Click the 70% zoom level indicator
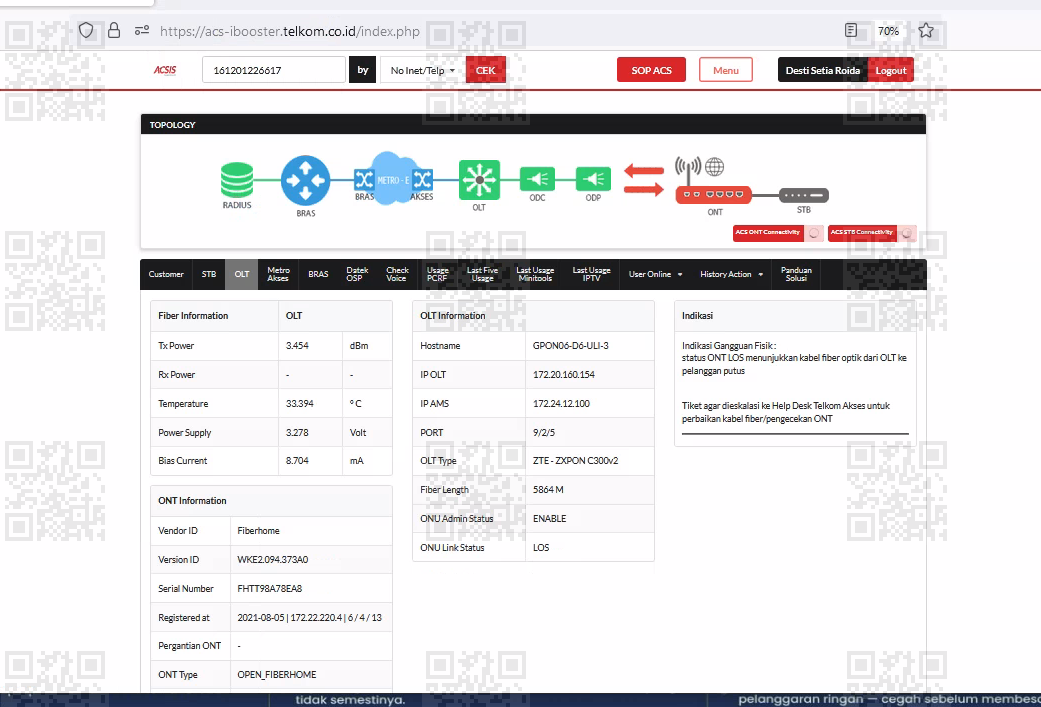Image resolution: width=1041 pixels, height=707 pixels. pyautogui.click(x=888, y=31)
